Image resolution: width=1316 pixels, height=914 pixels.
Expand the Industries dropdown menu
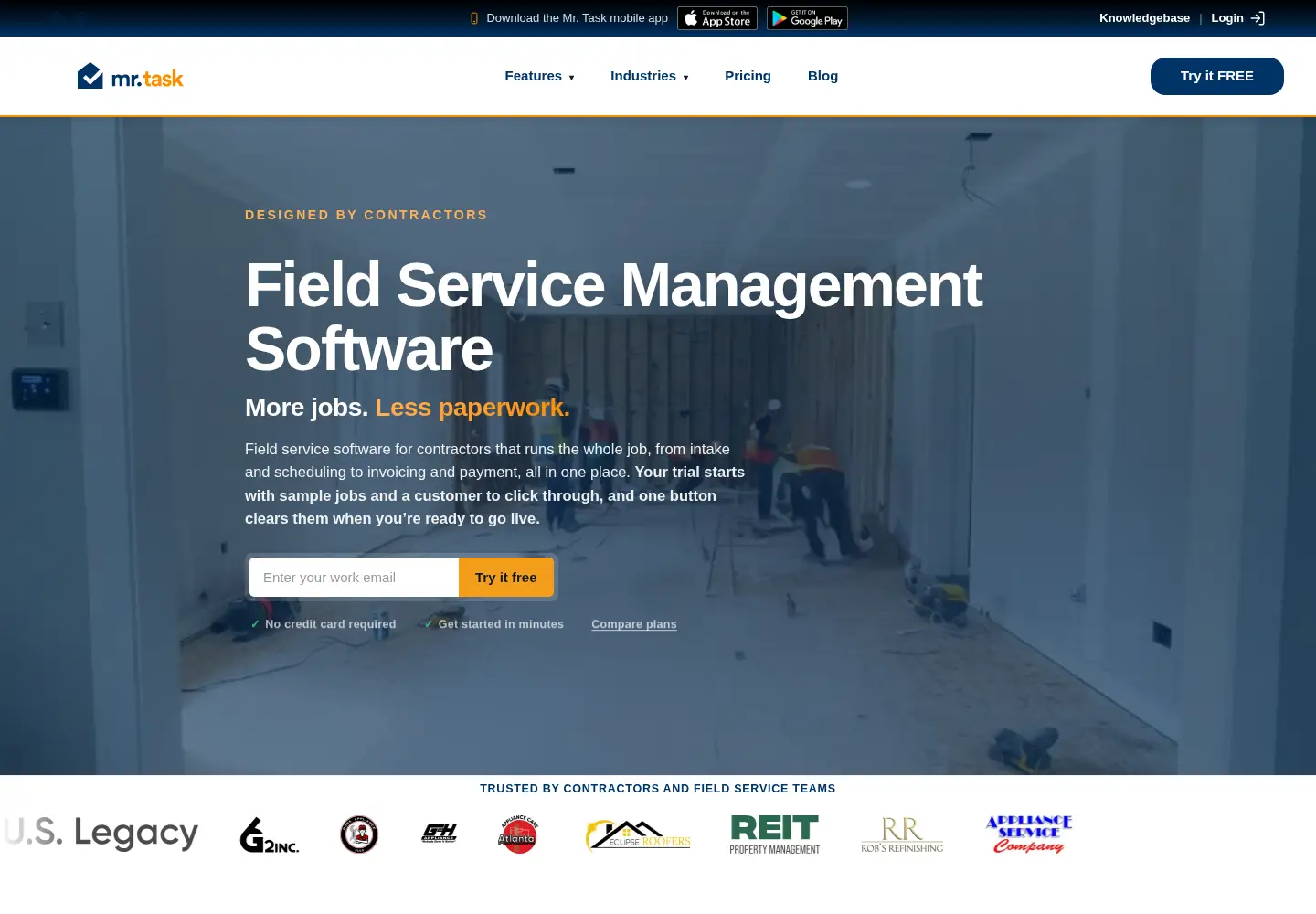[x=649, y=76]
